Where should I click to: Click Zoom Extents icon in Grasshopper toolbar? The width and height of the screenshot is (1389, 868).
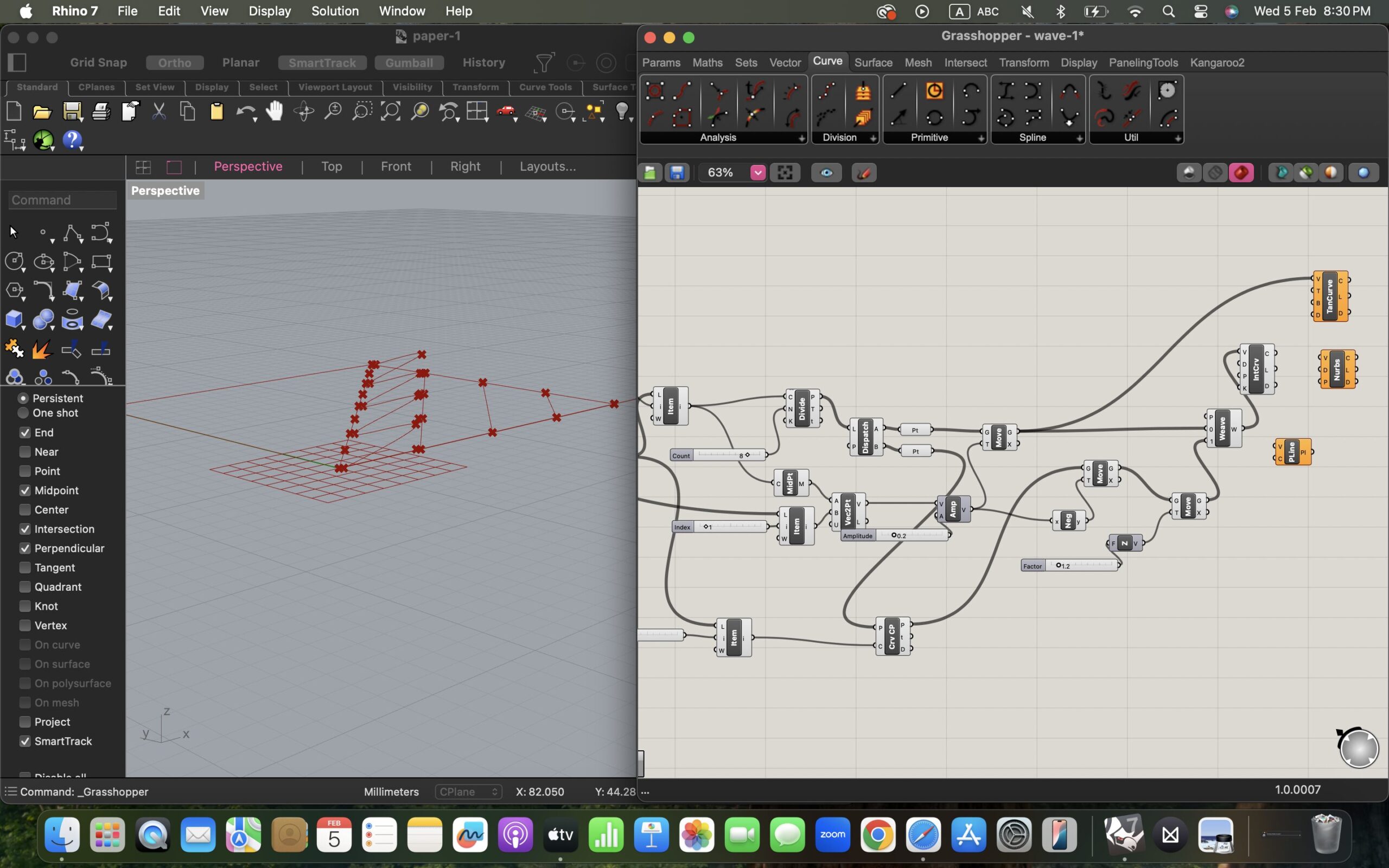coord(785,173)
